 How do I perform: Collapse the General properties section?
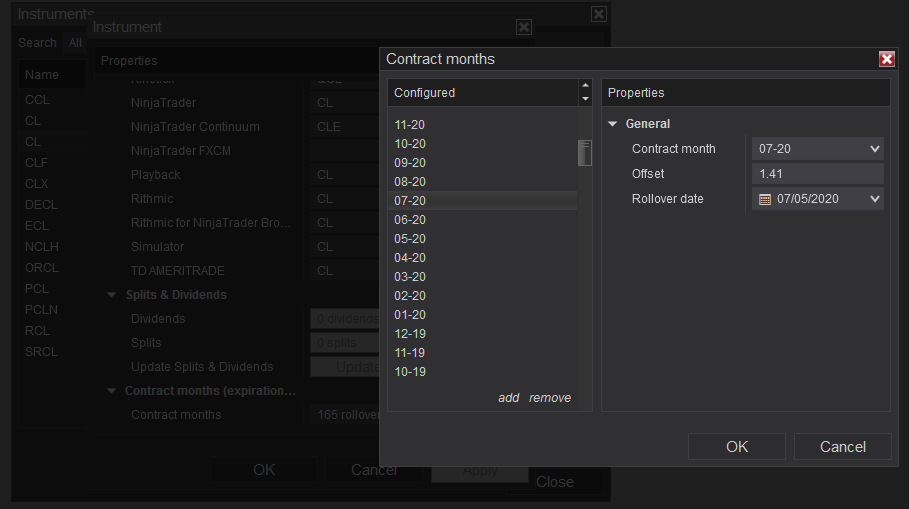click(612, 123)
